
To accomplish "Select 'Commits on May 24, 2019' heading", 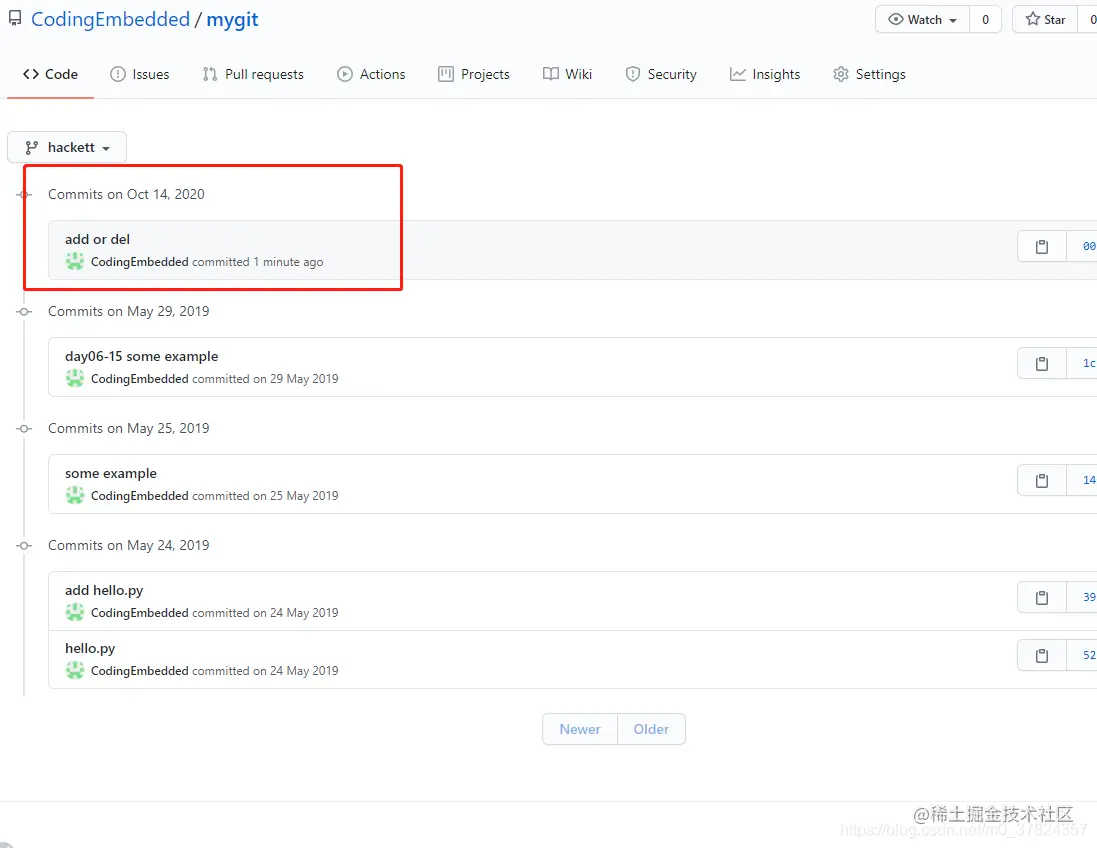I will coord(129,545).
